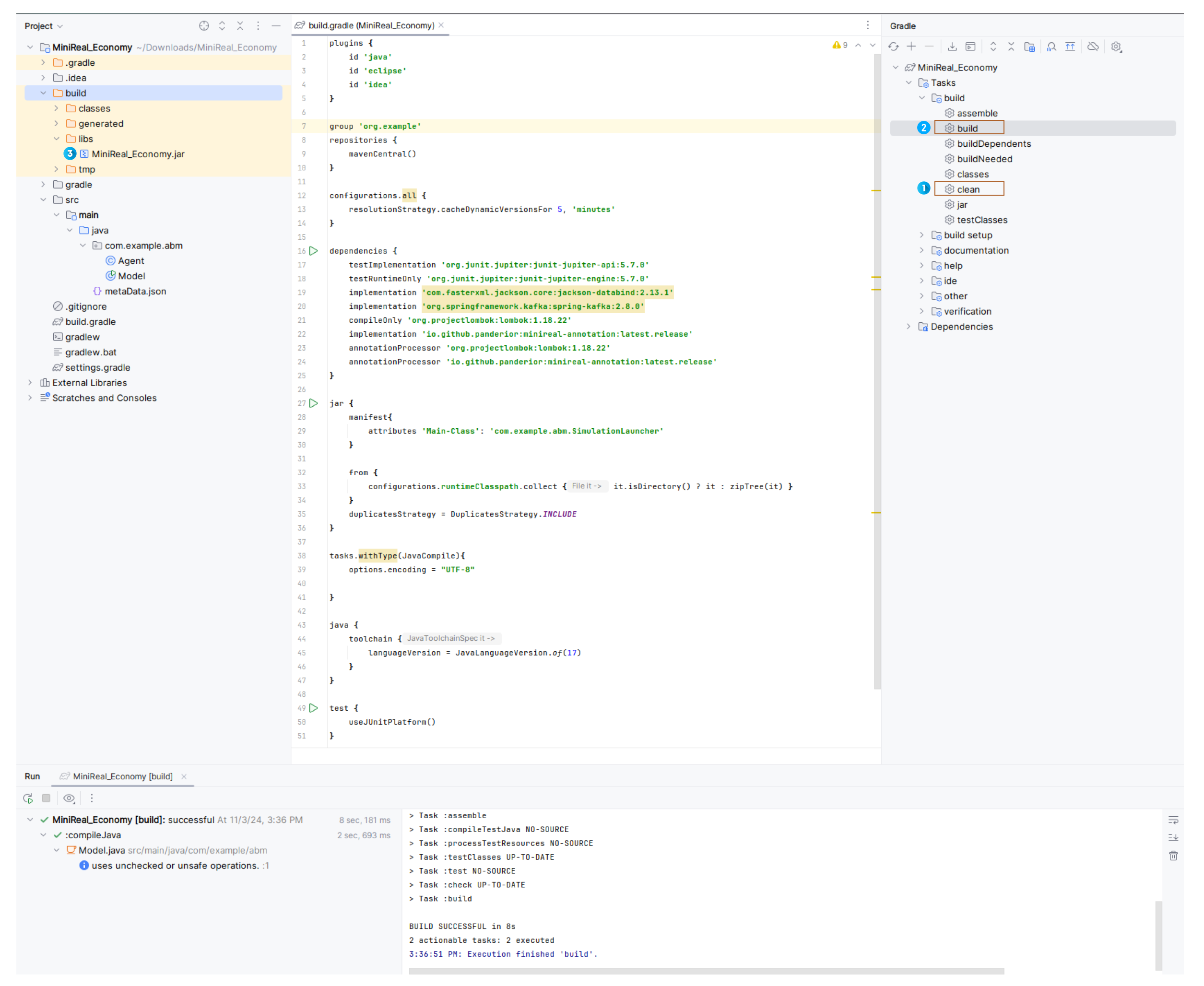
Task: Collapse the build folder in Project tree
Action: pos(43,93)
